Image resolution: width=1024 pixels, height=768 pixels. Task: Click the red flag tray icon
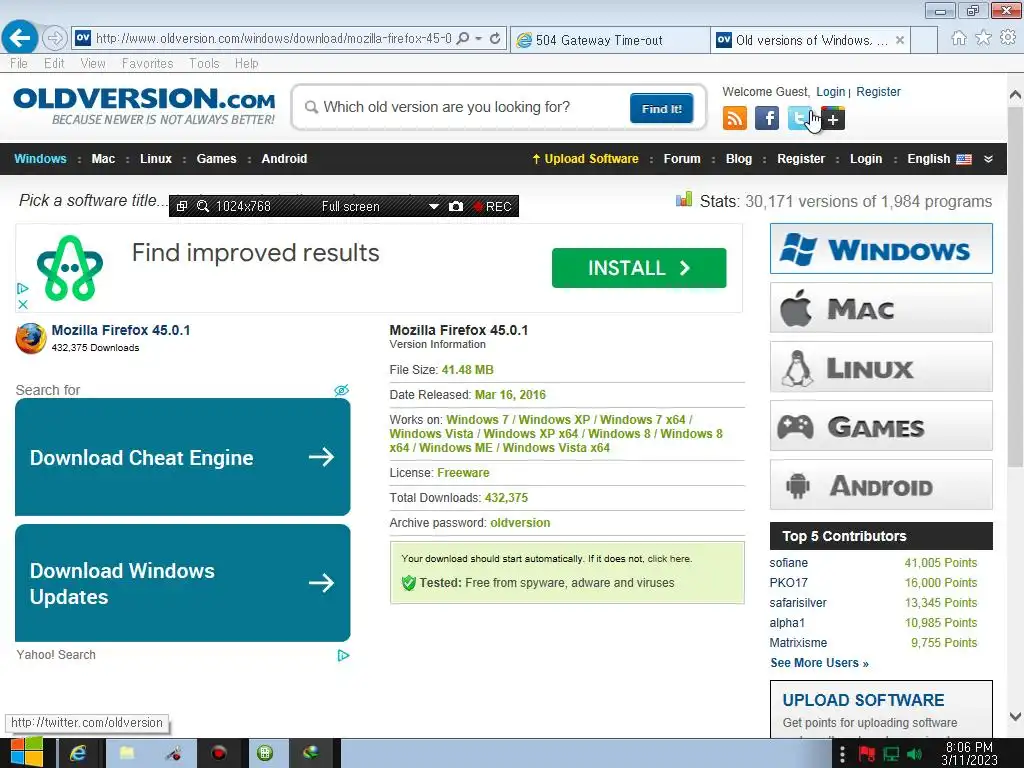[x=867, y=754]
